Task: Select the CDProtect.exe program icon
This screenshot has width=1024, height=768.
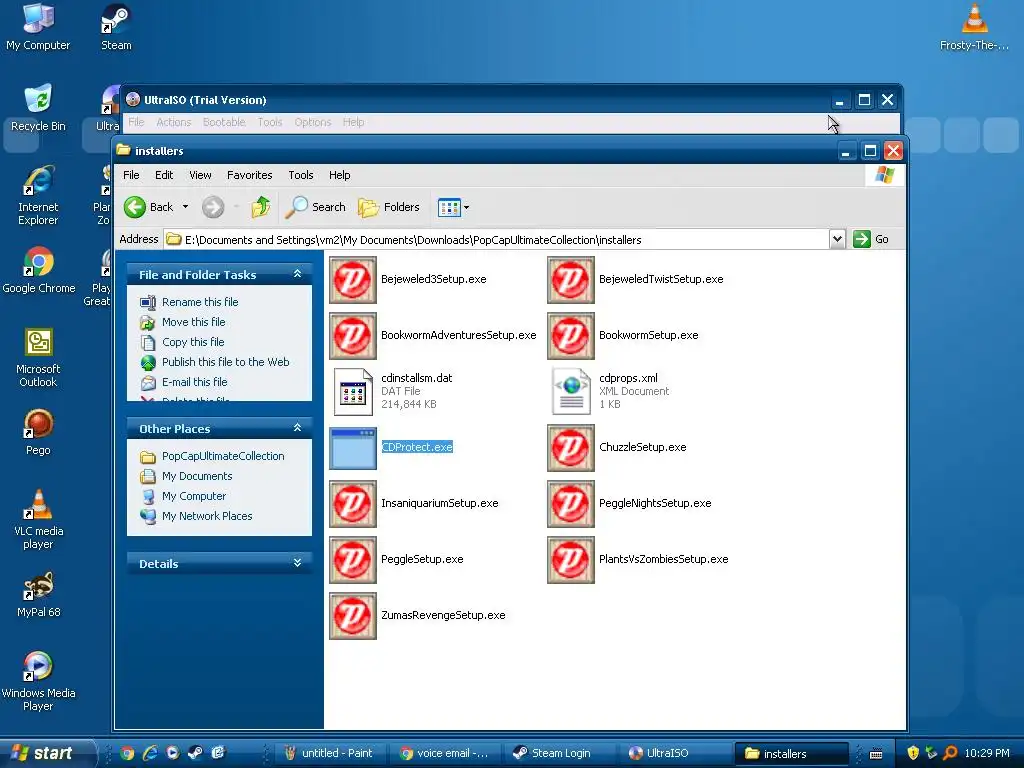Action: click(x=353, y=448)
